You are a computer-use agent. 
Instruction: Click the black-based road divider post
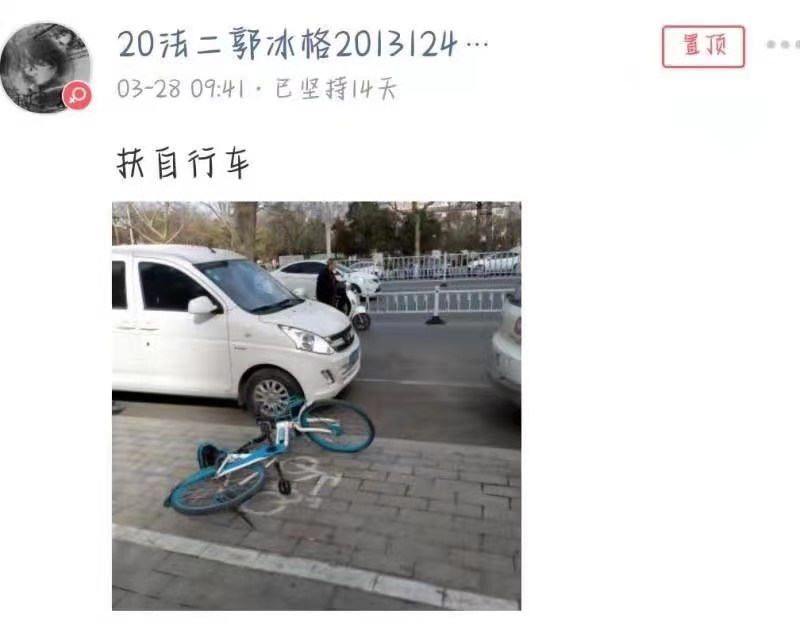tap(435, 306)
